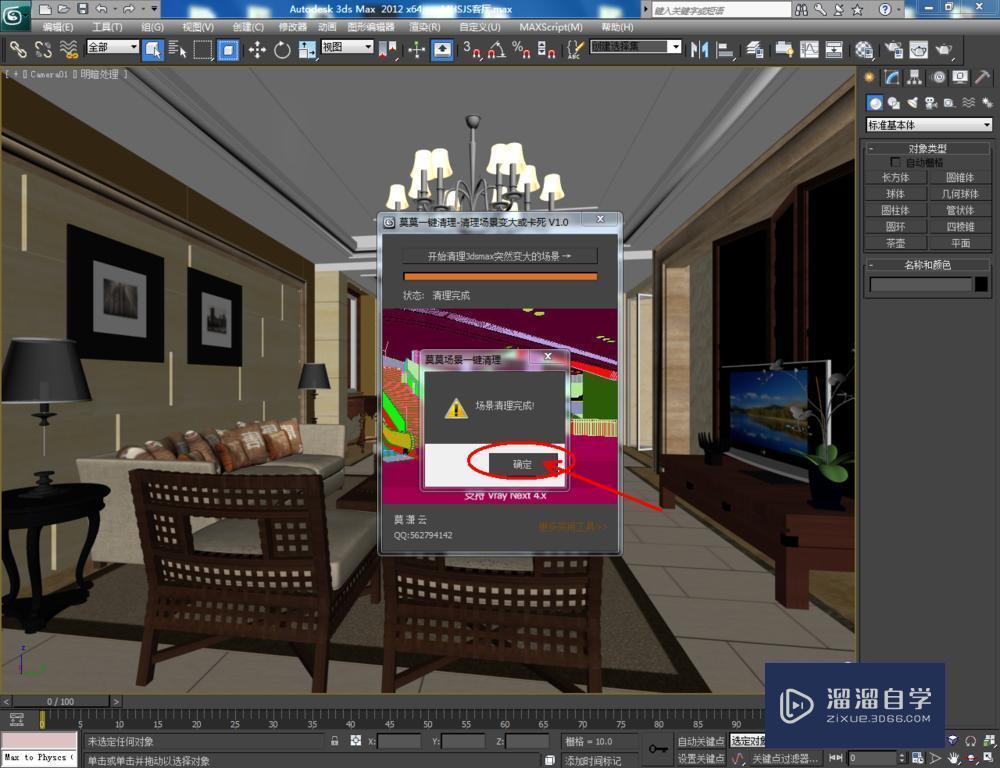Toggle the Angle Snap button

(x=497, y=49)
